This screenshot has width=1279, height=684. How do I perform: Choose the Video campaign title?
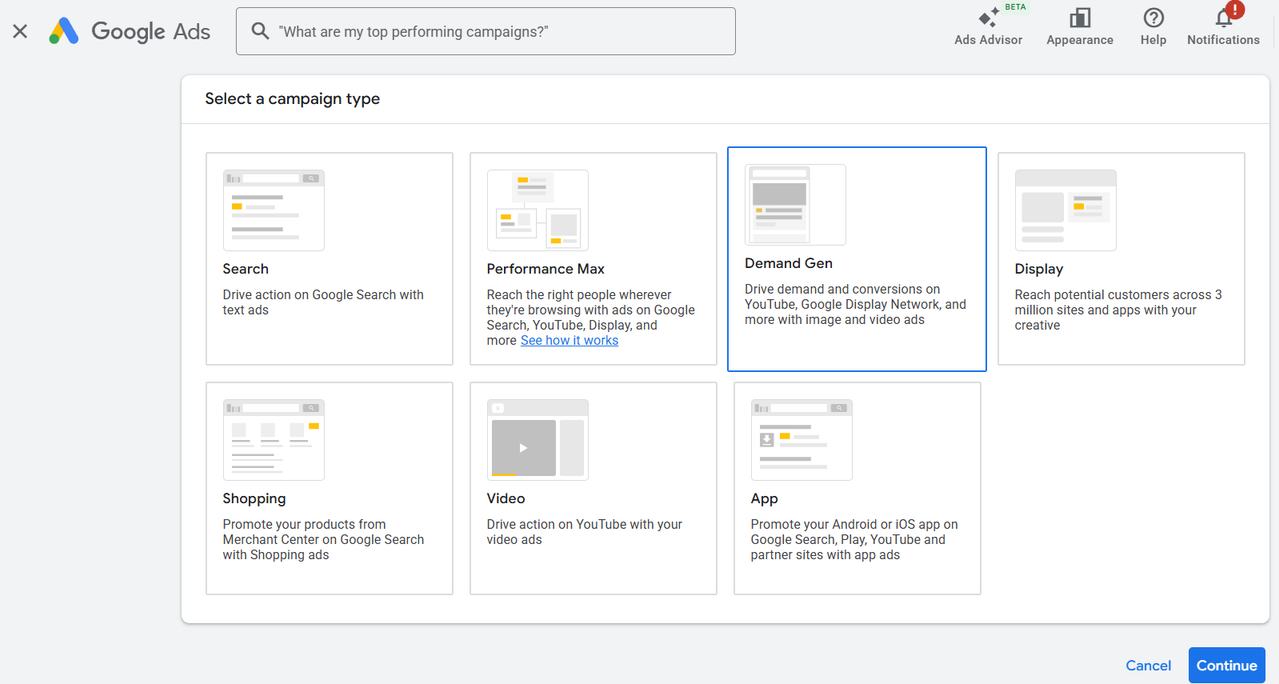click(506, 498)
